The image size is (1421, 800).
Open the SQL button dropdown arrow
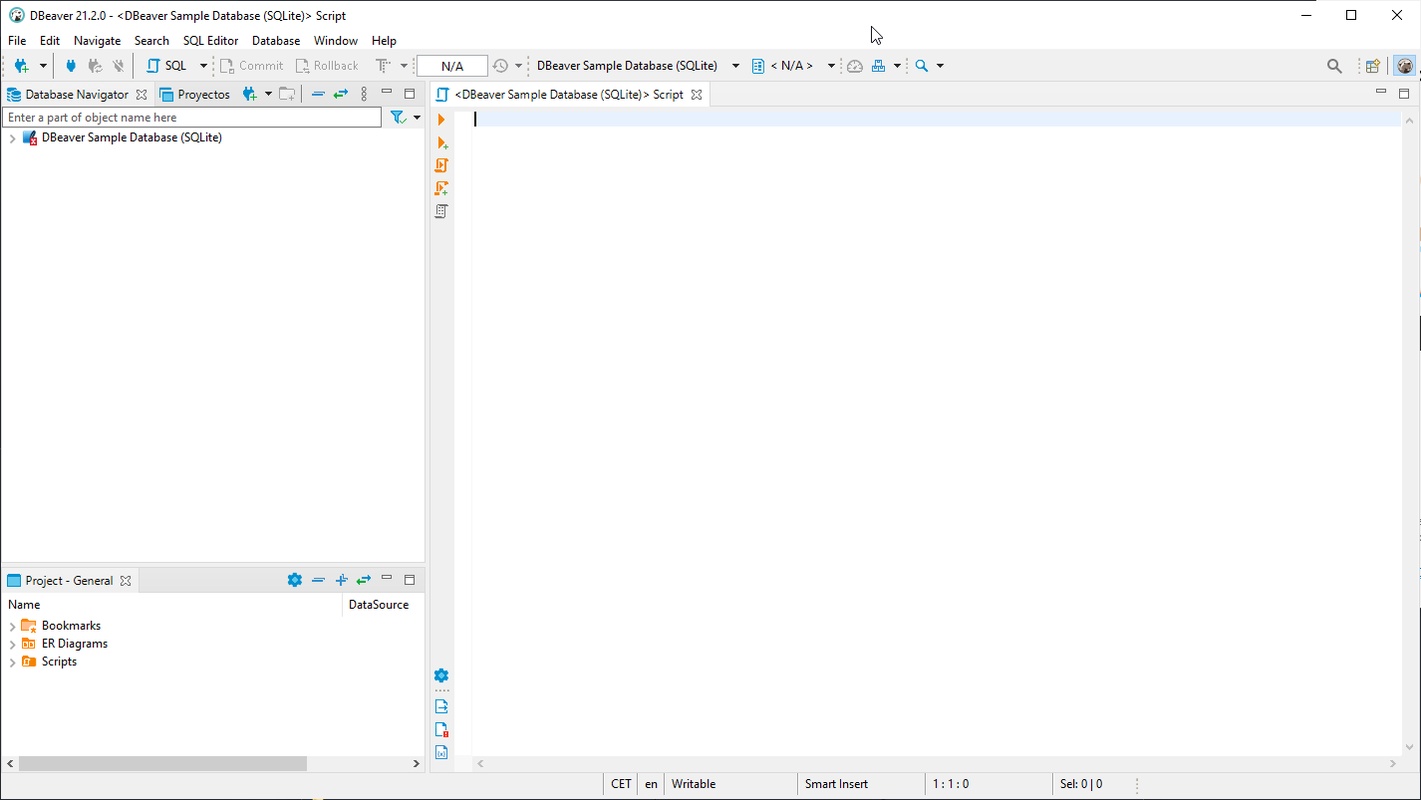coord(203,66)
